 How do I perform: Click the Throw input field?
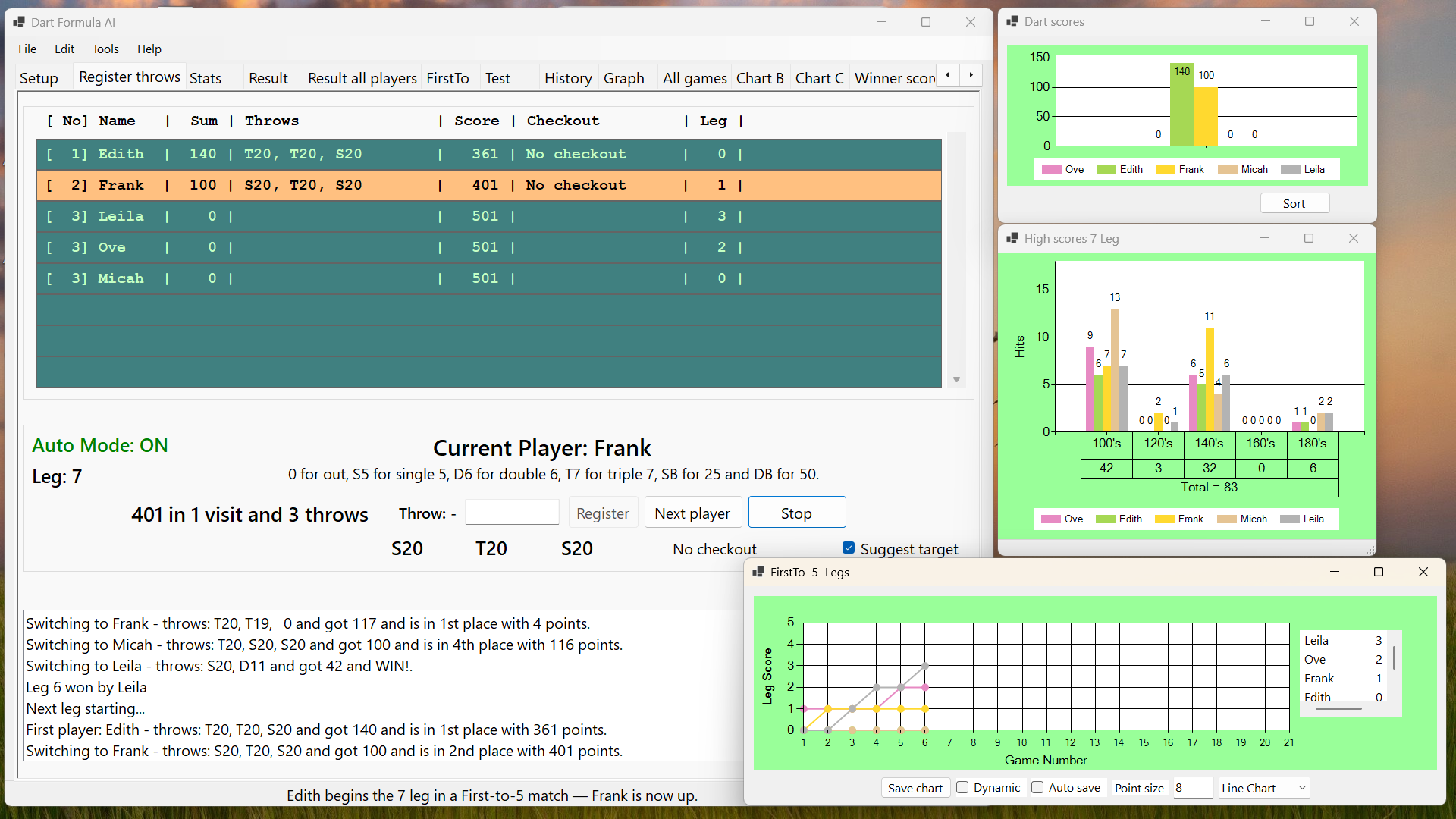tap(512, 513)
